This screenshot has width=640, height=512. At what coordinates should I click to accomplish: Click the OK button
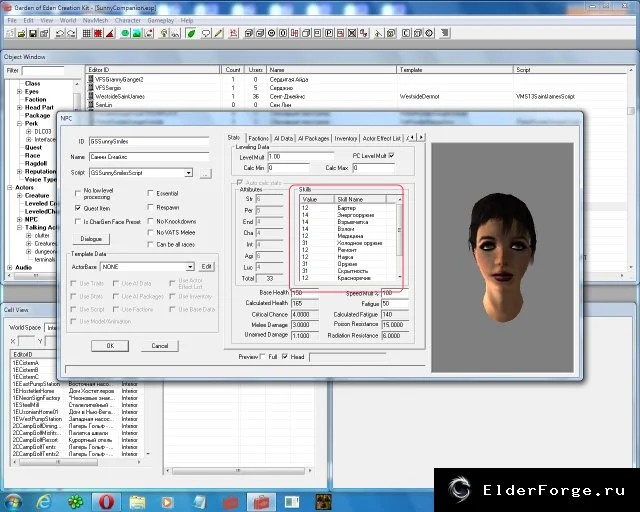tap(110, 346)
